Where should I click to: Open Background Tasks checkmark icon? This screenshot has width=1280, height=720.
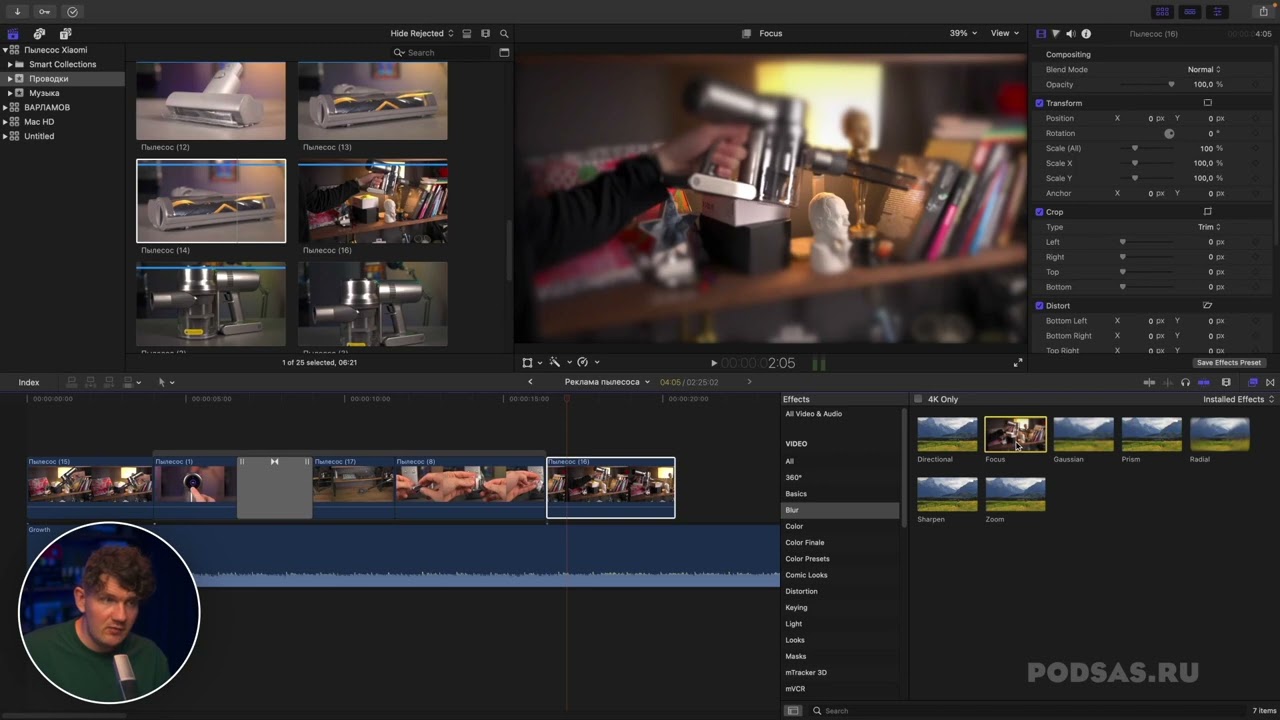pyautogui.click(x=72, y=12)
